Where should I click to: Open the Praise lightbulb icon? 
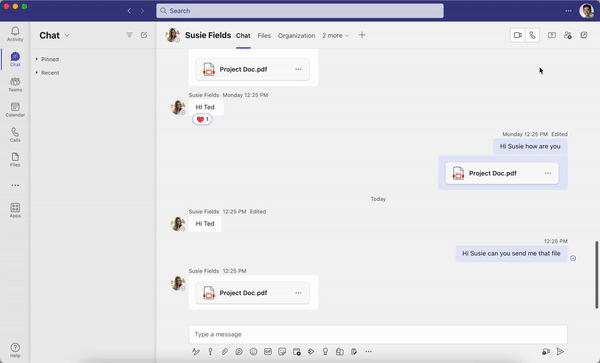pyautogui.click(x=325, y=352)
